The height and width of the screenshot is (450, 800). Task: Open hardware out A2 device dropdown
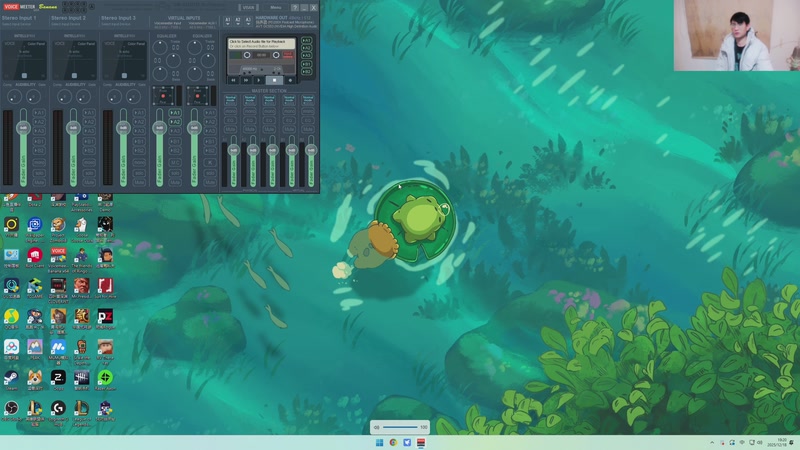tap(238, 21)
